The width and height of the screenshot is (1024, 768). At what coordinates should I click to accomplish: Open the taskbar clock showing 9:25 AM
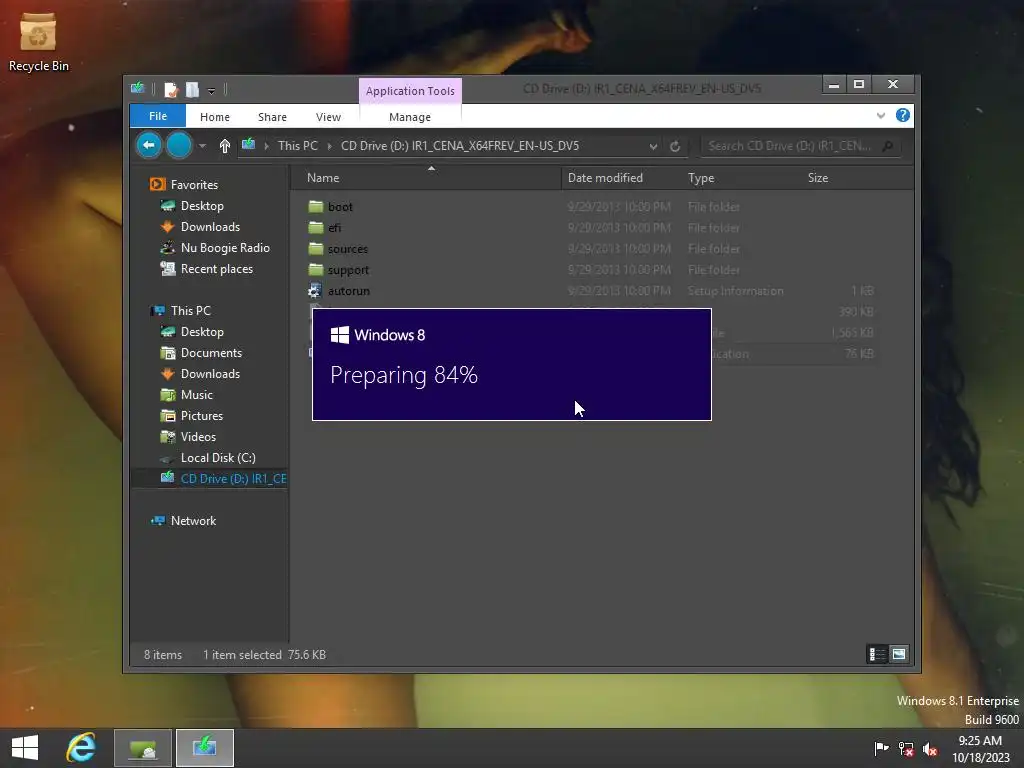[x=980, y=748]
